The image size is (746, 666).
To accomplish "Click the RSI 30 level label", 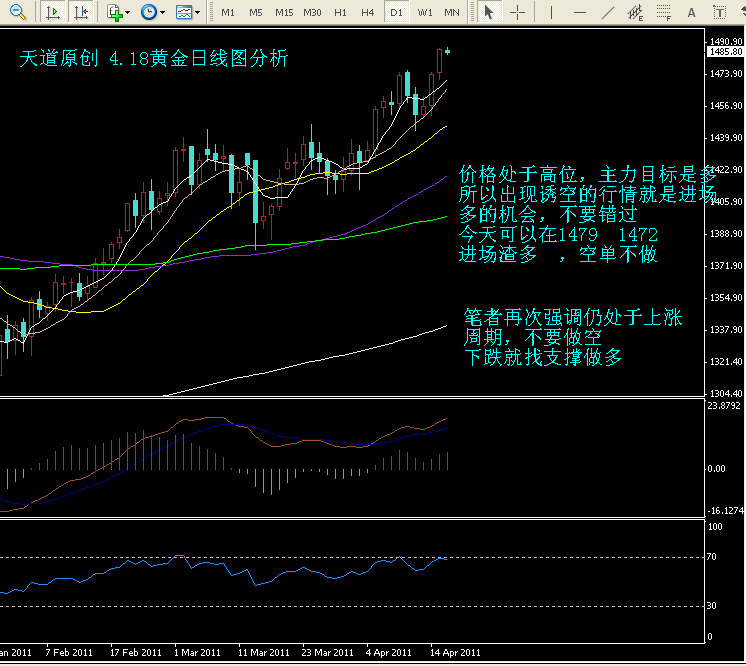I will coord(712,606).
